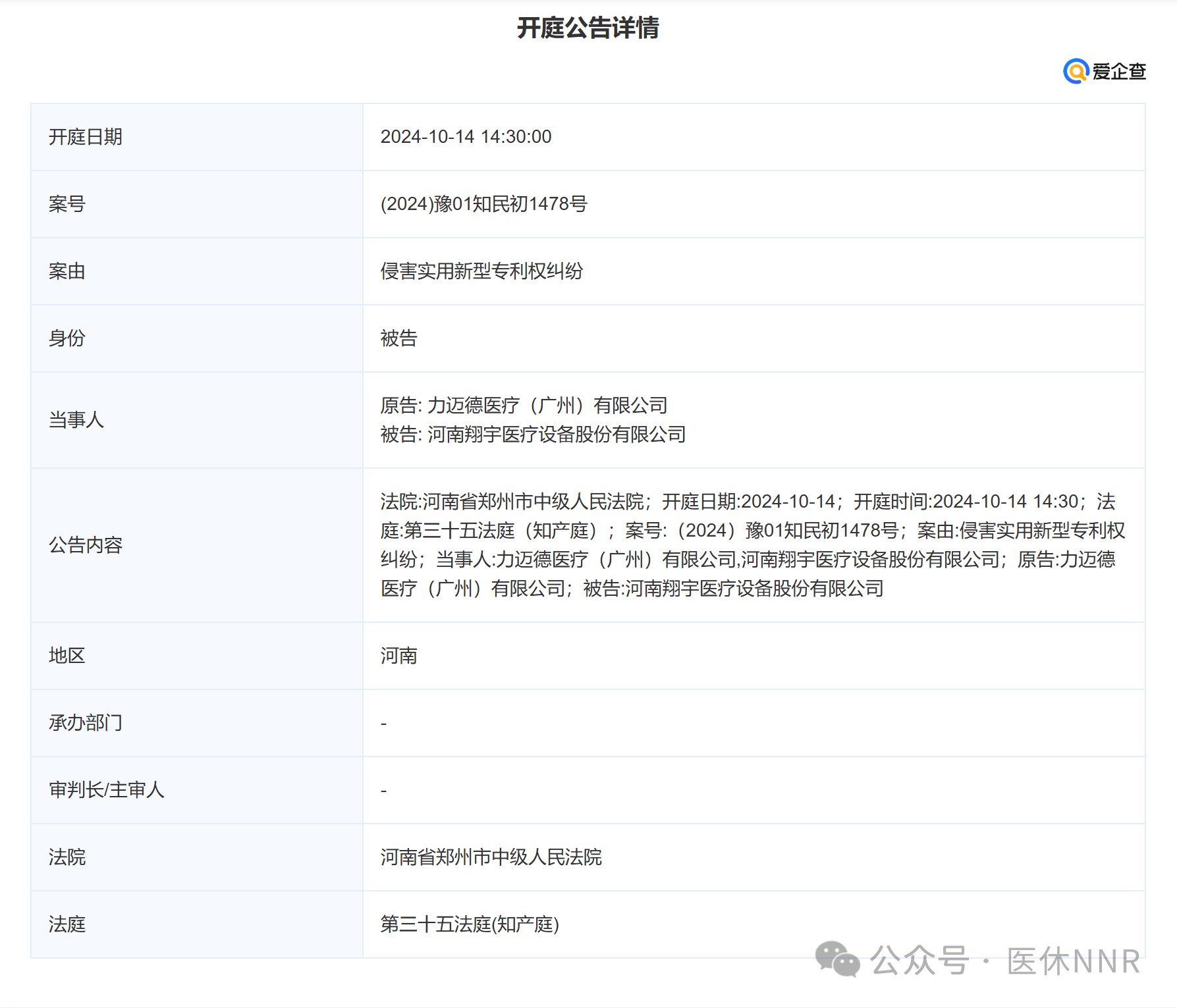Select the 开庭日期 label cell
The width and height of the screenshot is (1177, 1008).
(x=197, y=137)
